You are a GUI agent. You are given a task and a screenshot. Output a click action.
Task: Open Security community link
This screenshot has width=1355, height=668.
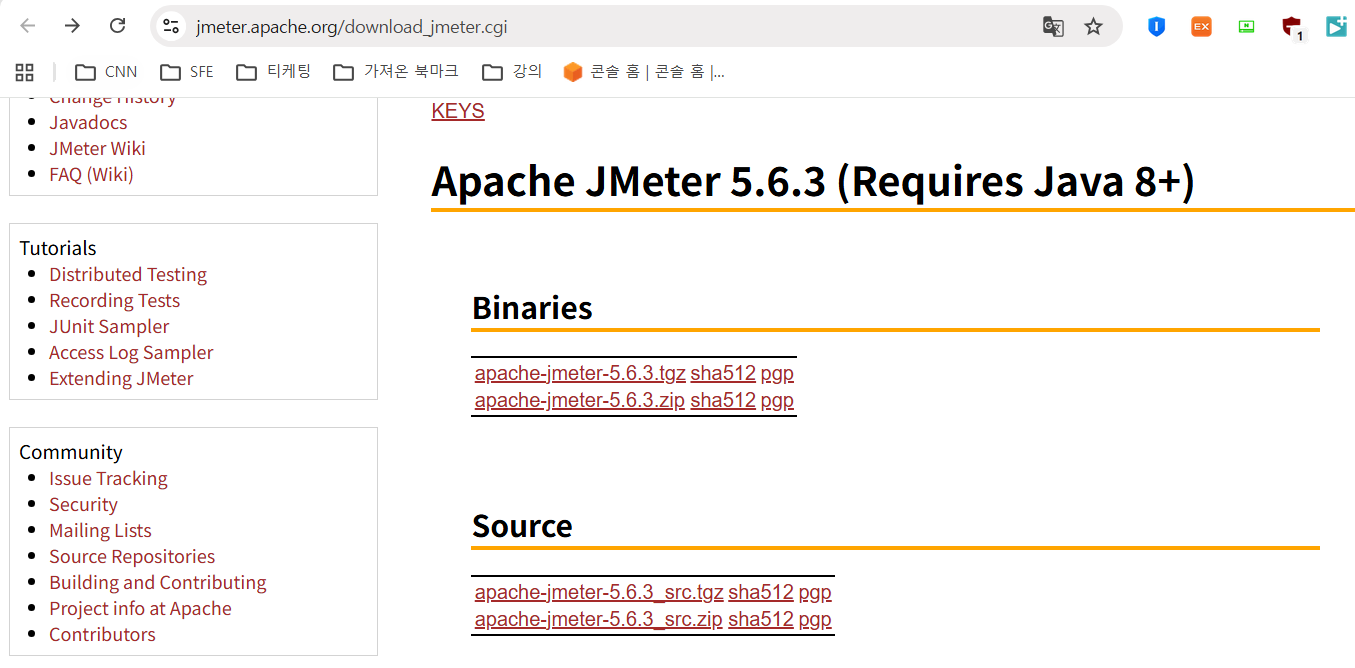coord(83,504)
